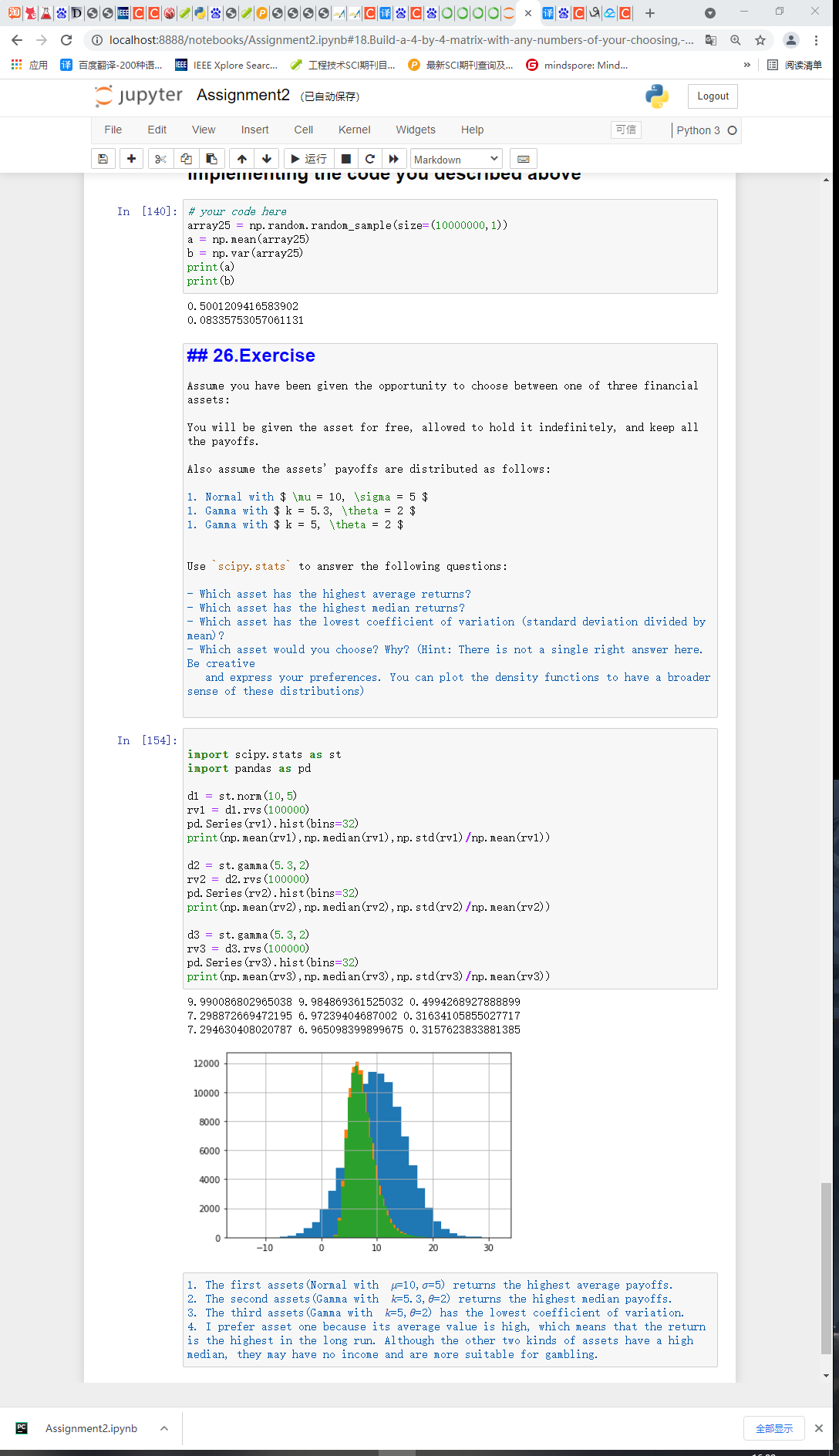Copy selected cells with the toolbar icon
Viewport: 839px width, 1456px height.
coord(186,159)
